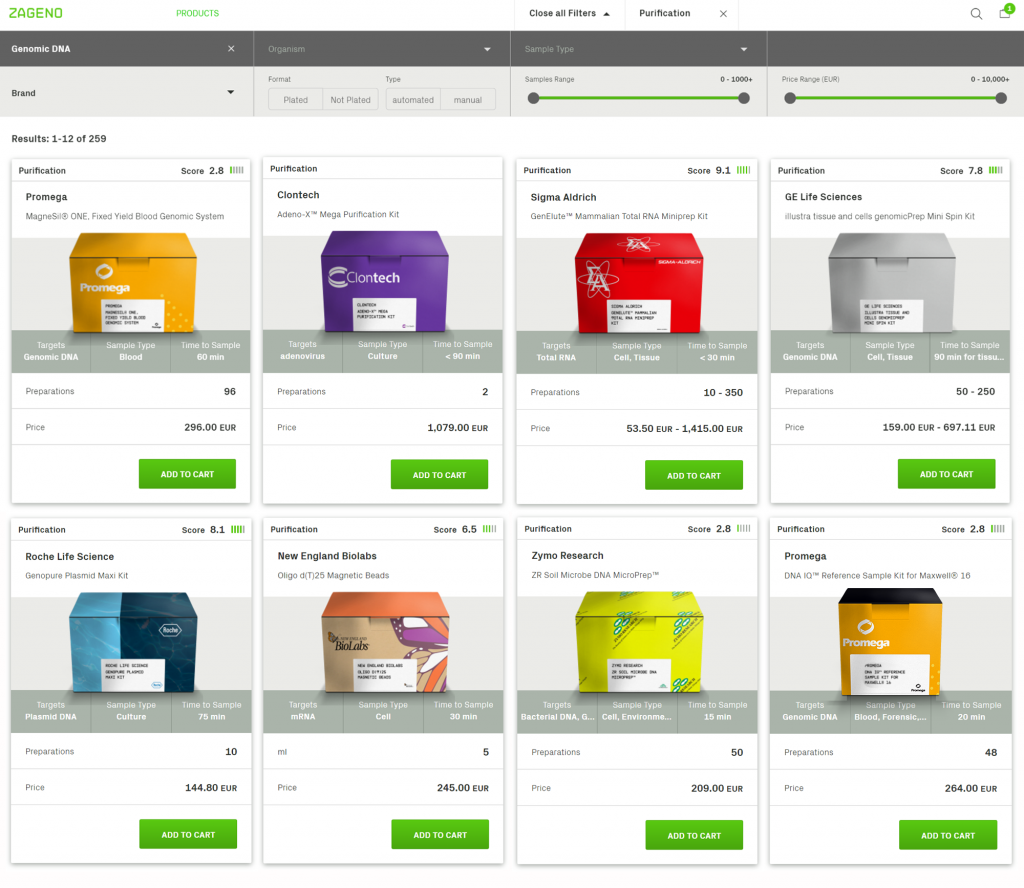Open the orange Promega MagneSil box image
Image resolution: width=1024 pixels, height=888 pixels.
click(x=133, y=283)
